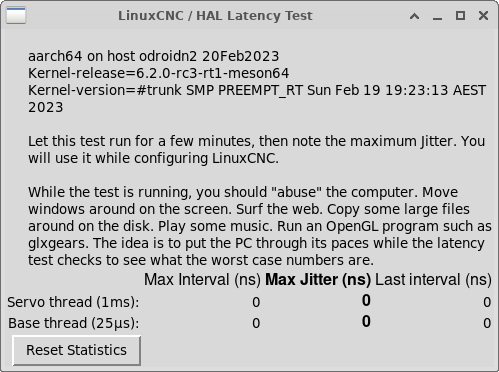
Task: Click the Last interval (ns) column header
Action: [x=433, y=279]
